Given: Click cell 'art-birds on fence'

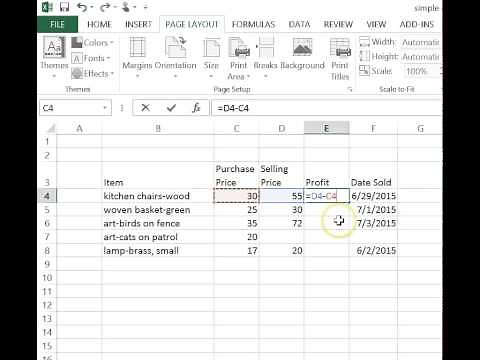Looking at the screenshot, I should coord(158,223).
